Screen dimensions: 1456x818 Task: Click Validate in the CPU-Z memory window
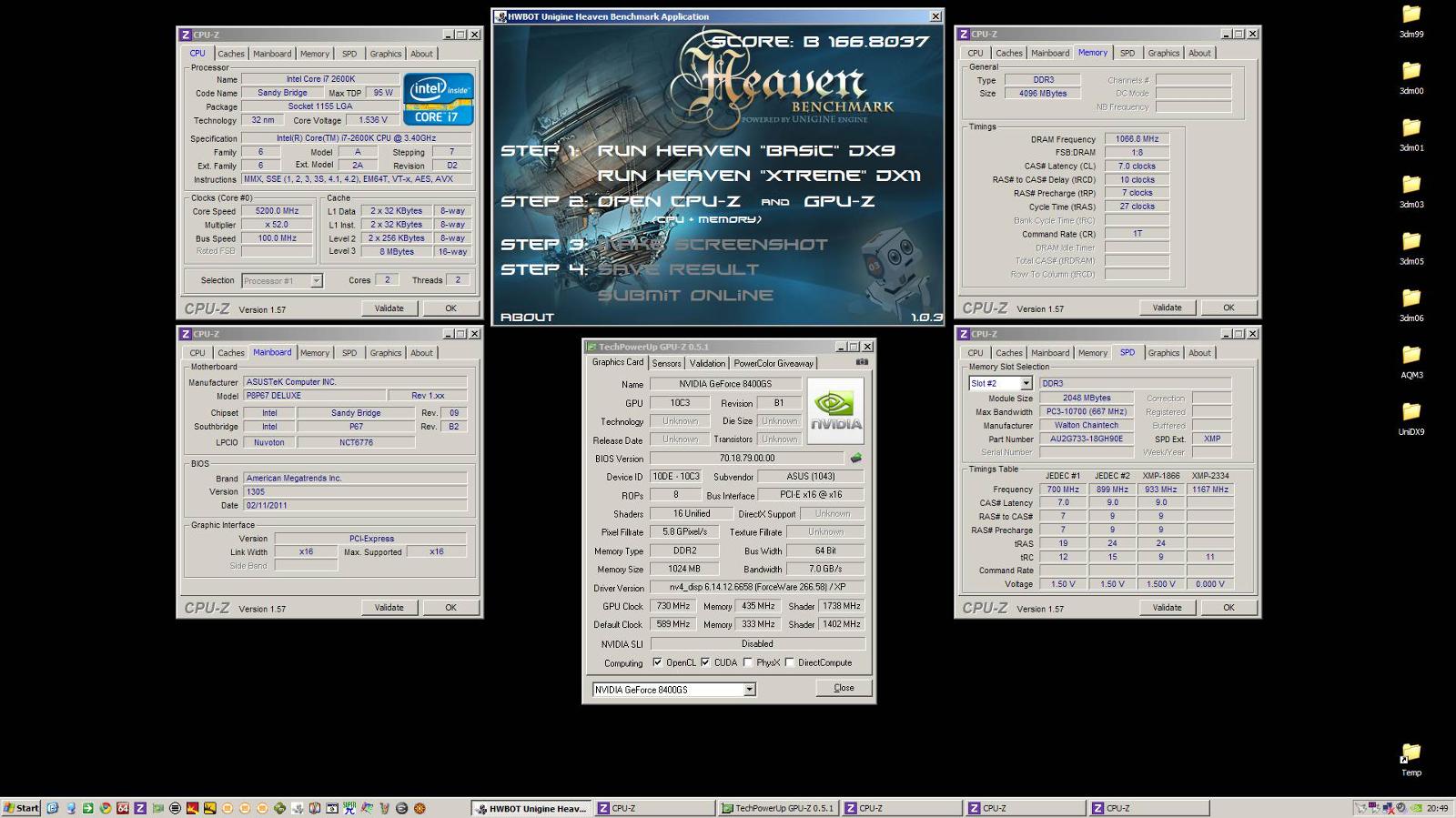click(1167, 308)
